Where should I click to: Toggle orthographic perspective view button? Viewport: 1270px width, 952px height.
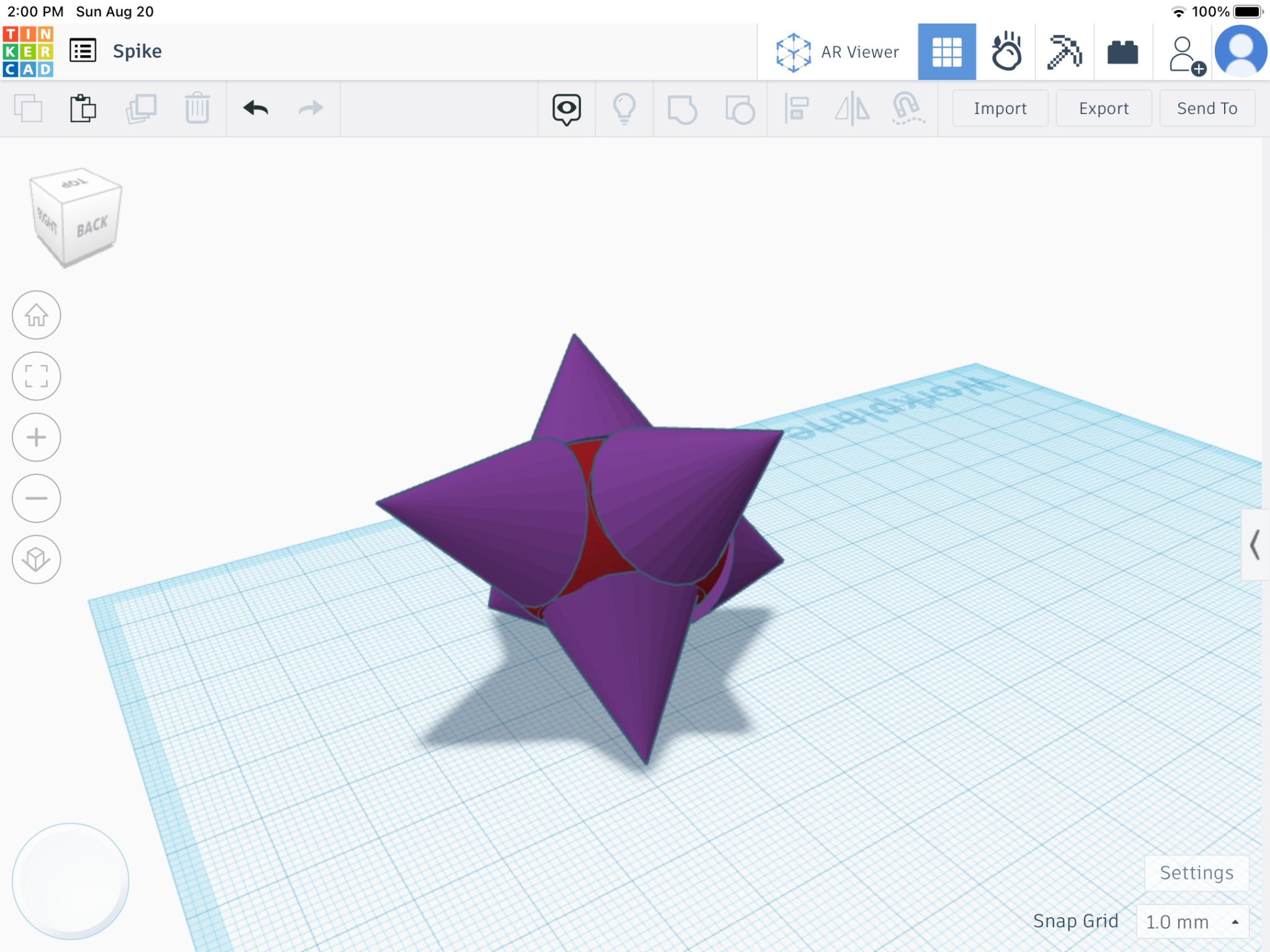(x=37, y=559)
